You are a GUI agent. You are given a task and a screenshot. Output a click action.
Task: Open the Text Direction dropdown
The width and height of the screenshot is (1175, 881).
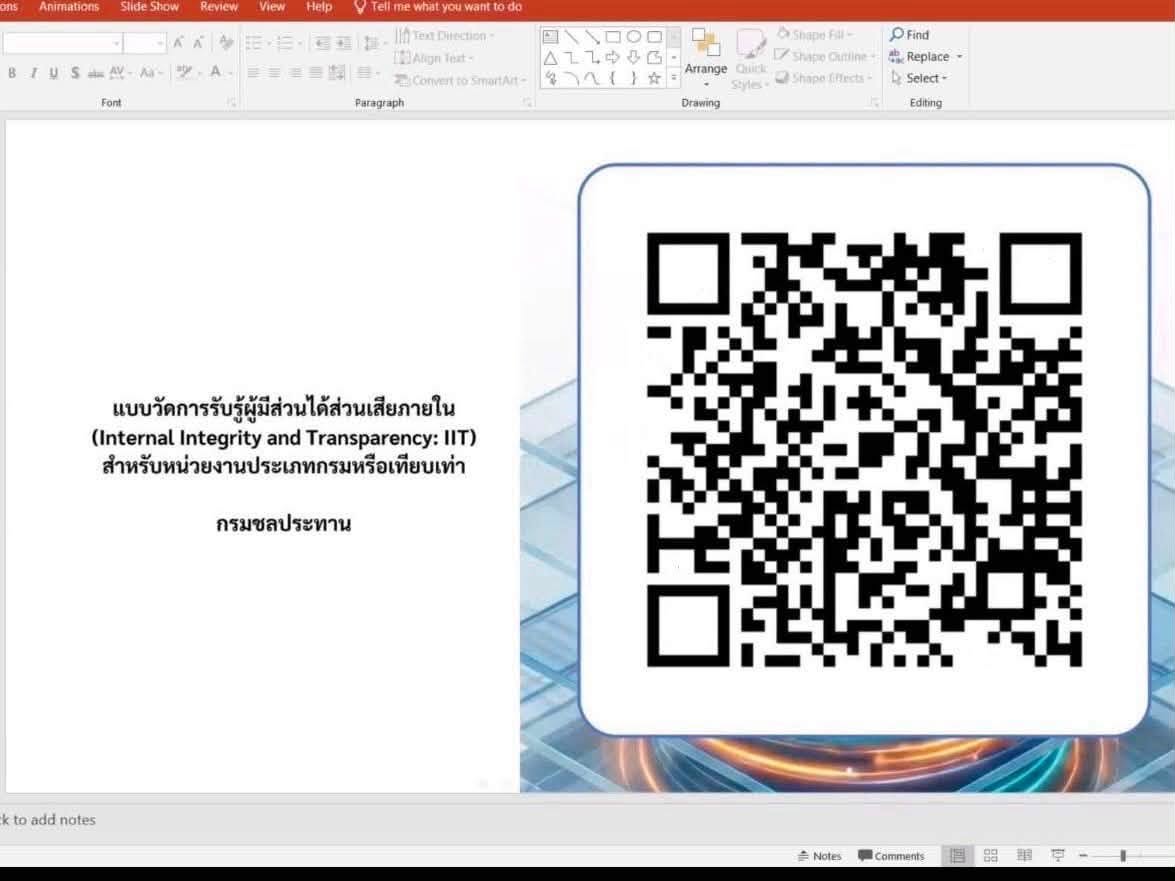point(445,35)
